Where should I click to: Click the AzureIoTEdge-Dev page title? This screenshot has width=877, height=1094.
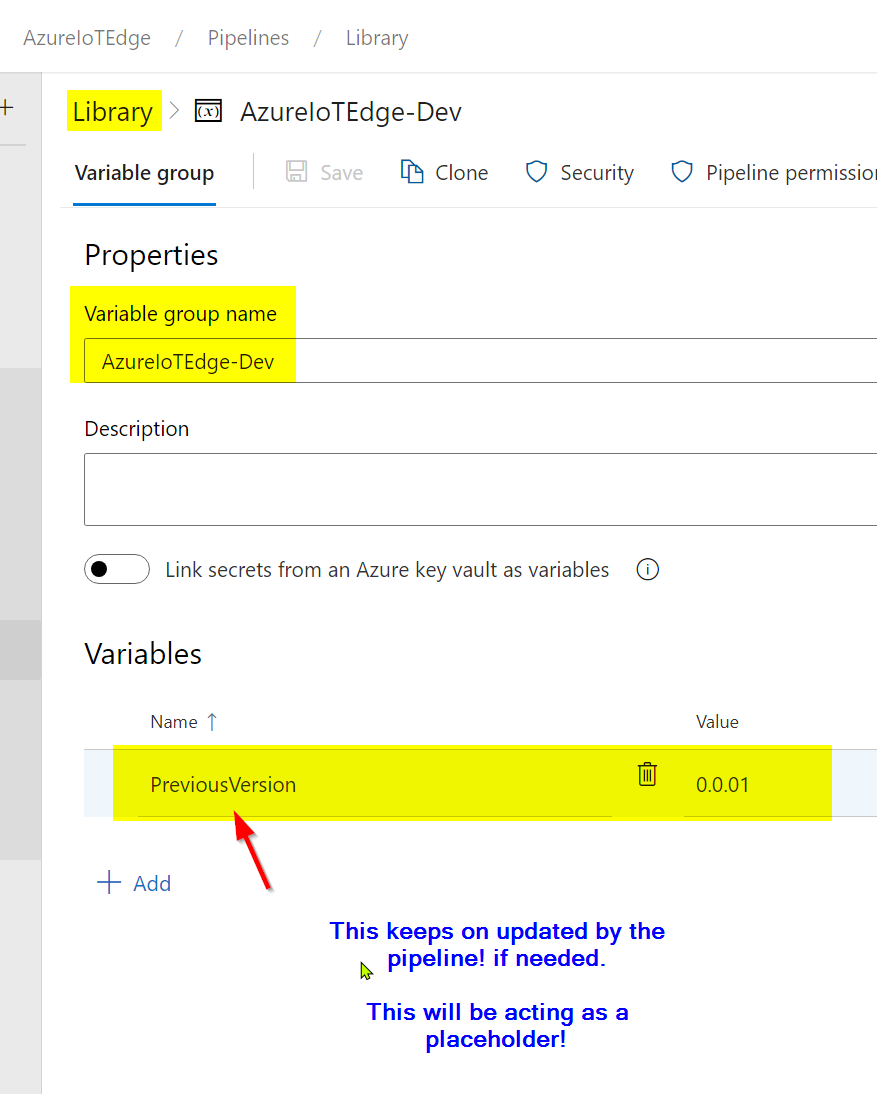[351, 112]
